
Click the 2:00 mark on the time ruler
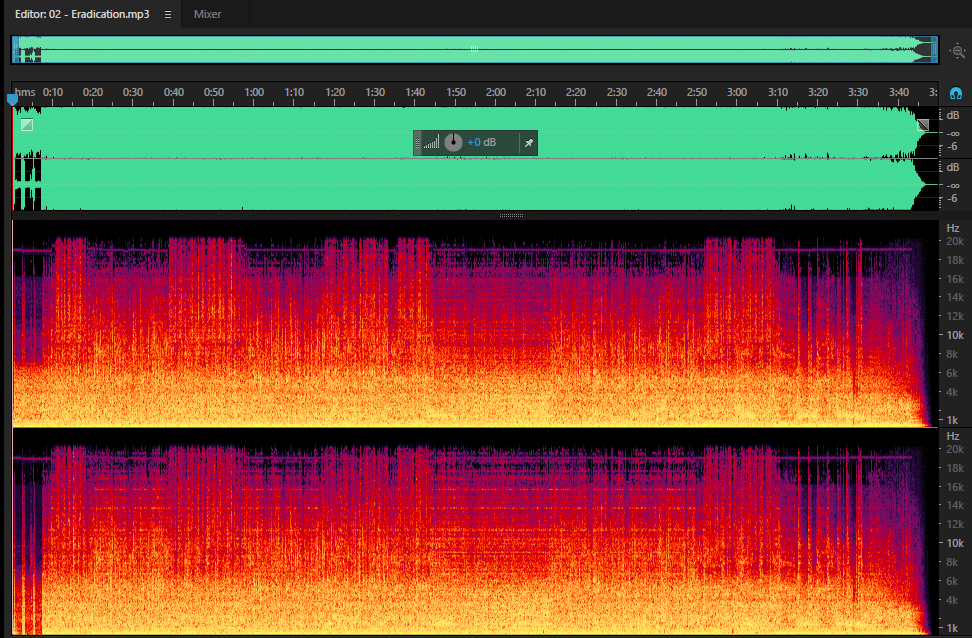tap(496, 92)
